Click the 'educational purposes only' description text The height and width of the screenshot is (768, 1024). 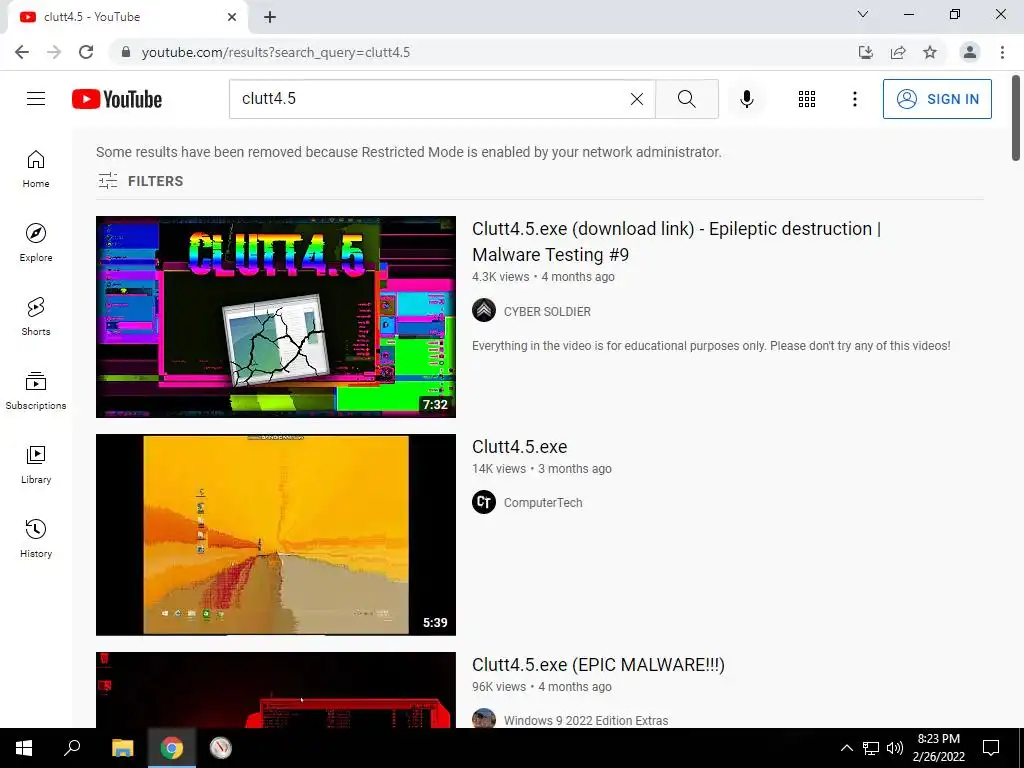tap(711, 345)
